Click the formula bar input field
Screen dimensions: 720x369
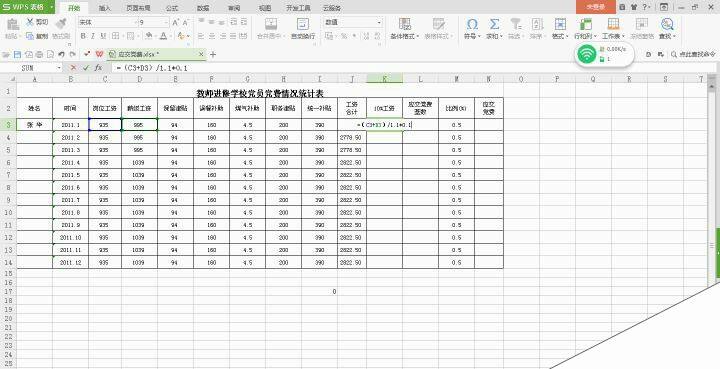(413, 68)
